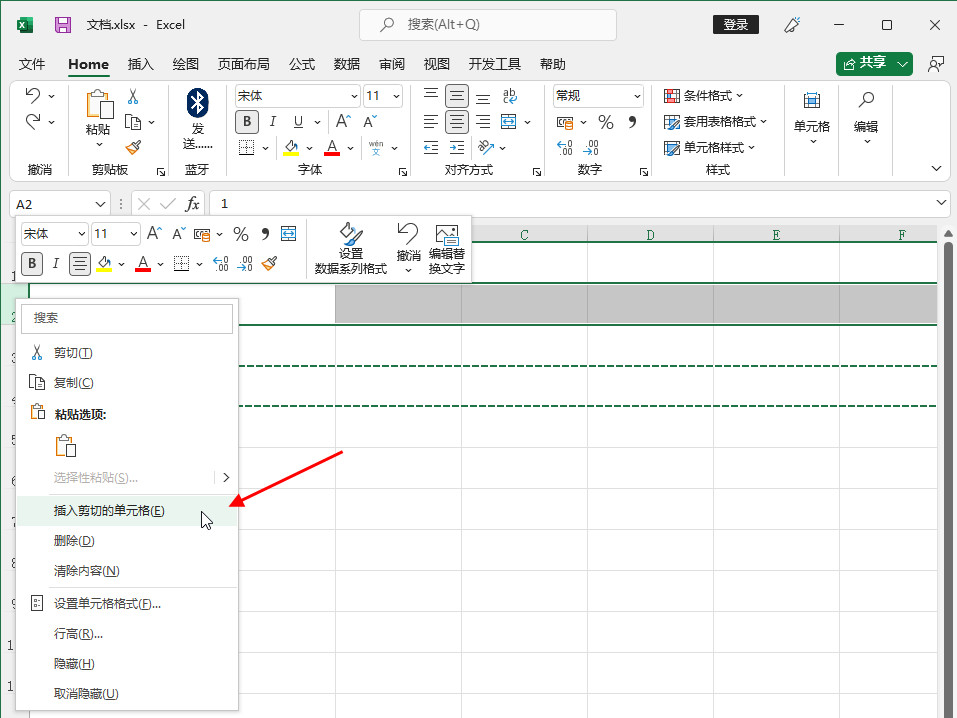Image resolution: width=957 pixels, height=718 pixels.
Task: Click the 编辑 button in ribbon
Action: click(x=866, y=117)
